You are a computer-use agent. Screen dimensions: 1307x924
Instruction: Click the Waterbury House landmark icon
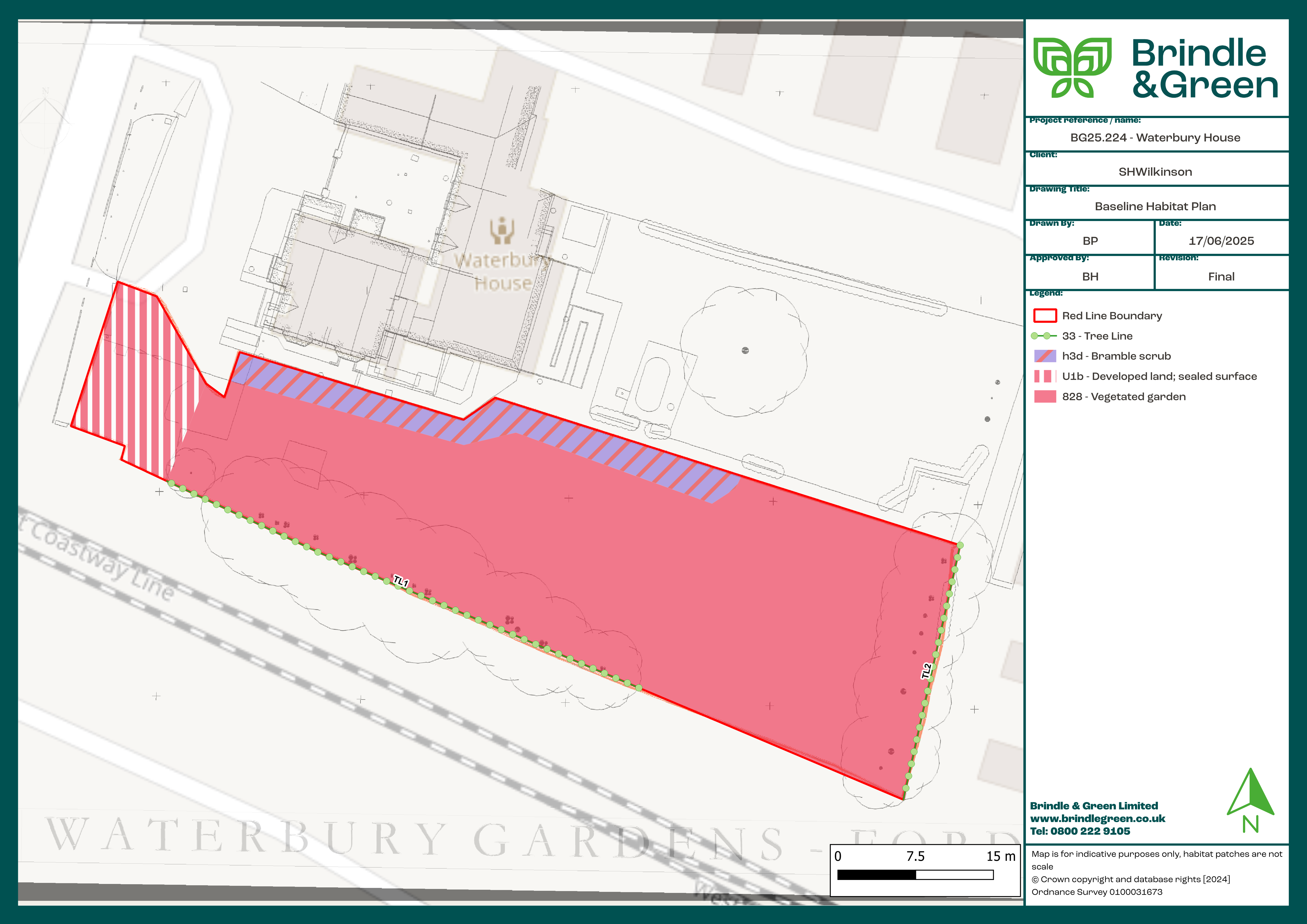point(502,230)
